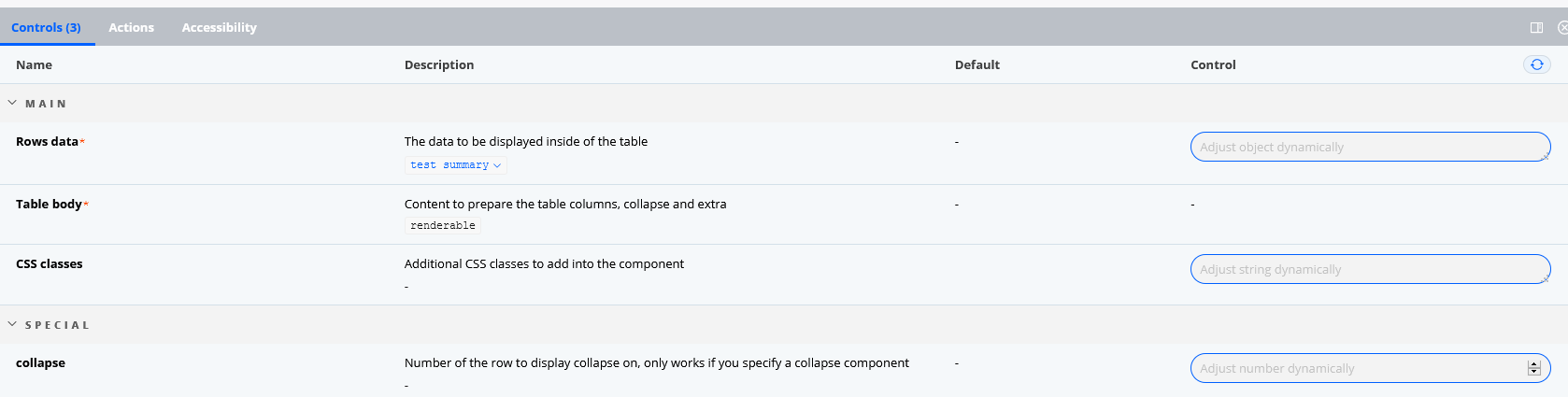Increment the collapse number stepper
The width and height of the screenshot is (1568, 397).
[1533, 364]
